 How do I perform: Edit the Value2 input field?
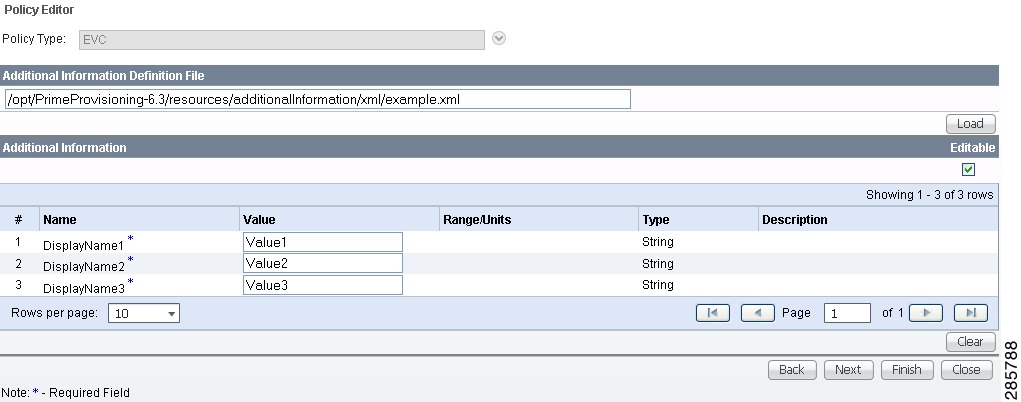tap(322, 263)
